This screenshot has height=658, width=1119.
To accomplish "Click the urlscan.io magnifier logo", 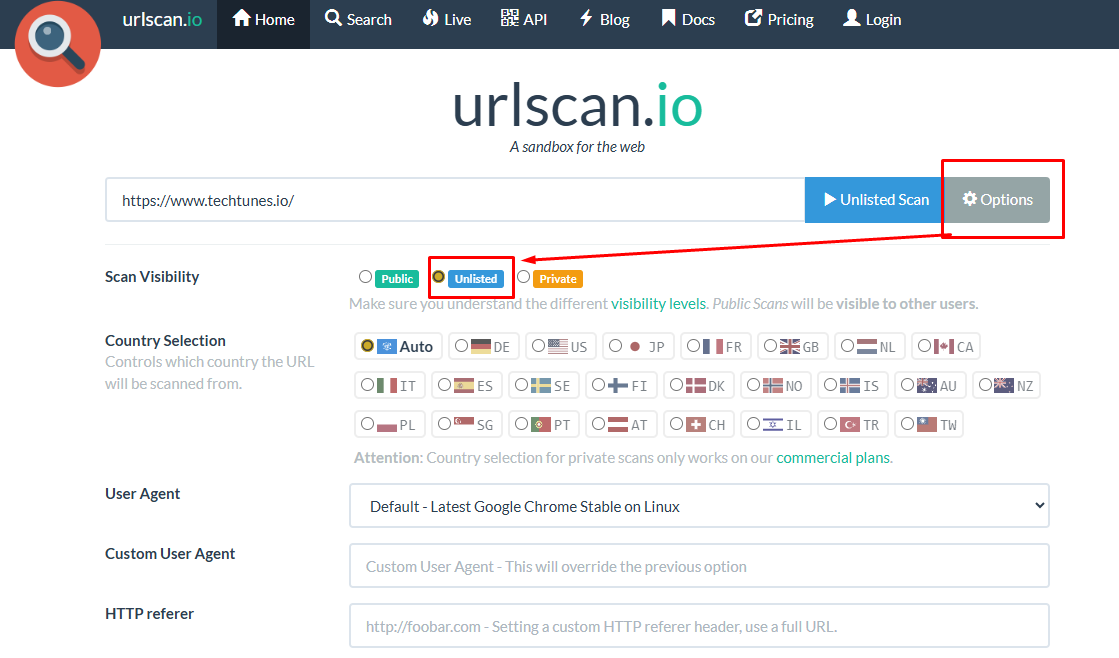I will [57, 44].
